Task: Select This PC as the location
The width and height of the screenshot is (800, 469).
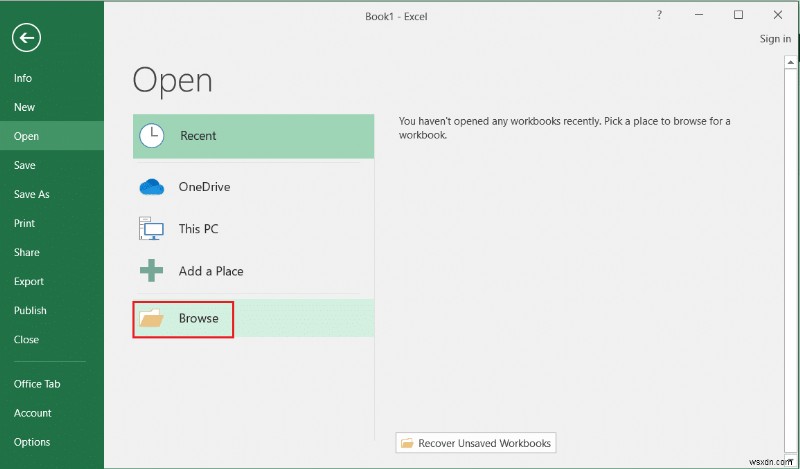Action: (198, 229)
